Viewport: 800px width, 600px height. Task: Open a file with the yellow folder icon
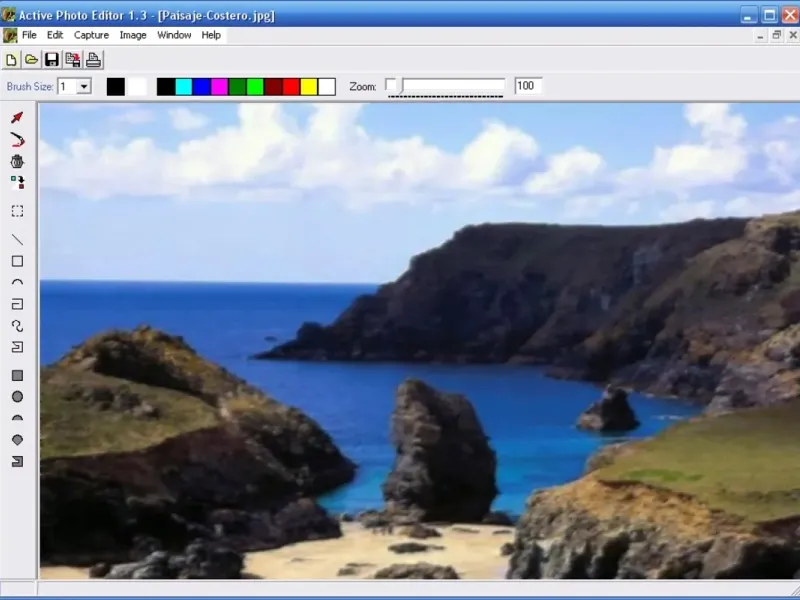[31, 60]
